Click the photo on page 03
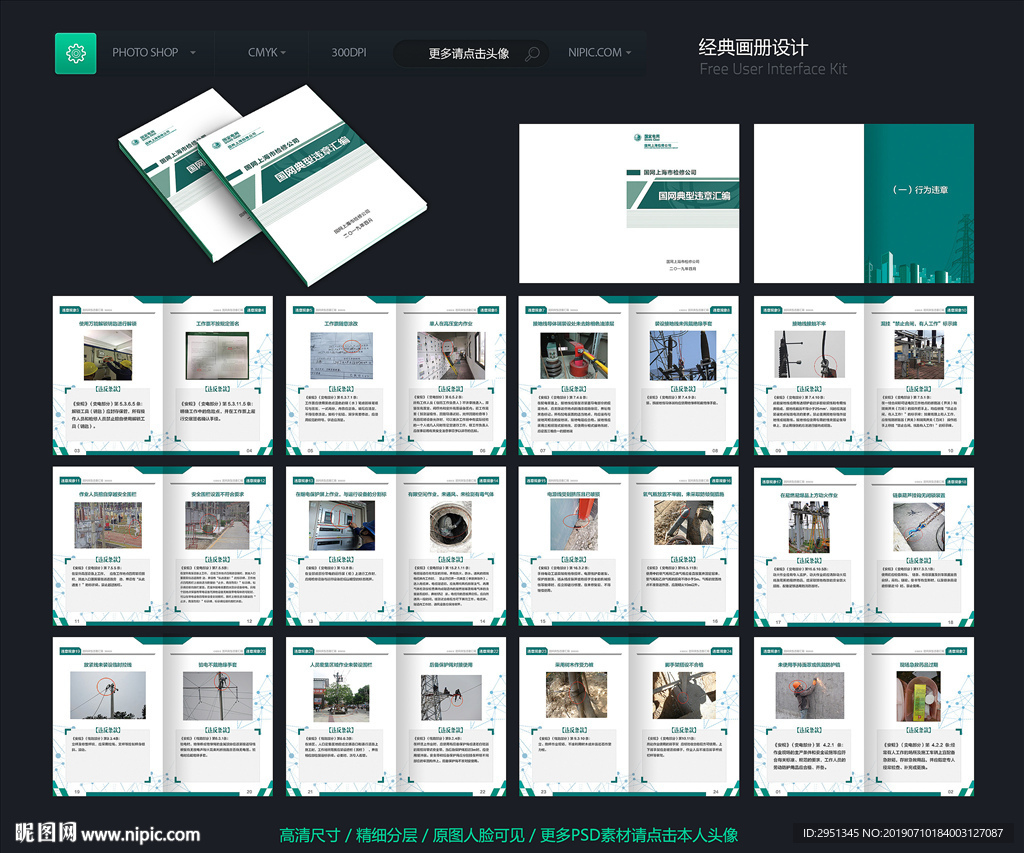1024x853 pixels. 108,355
